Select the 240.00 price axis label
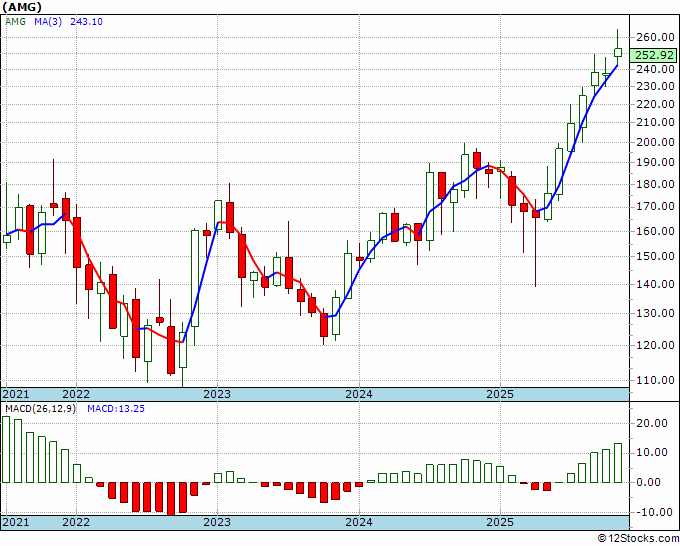This screenshot has height=546, width=680. (655, 69)
